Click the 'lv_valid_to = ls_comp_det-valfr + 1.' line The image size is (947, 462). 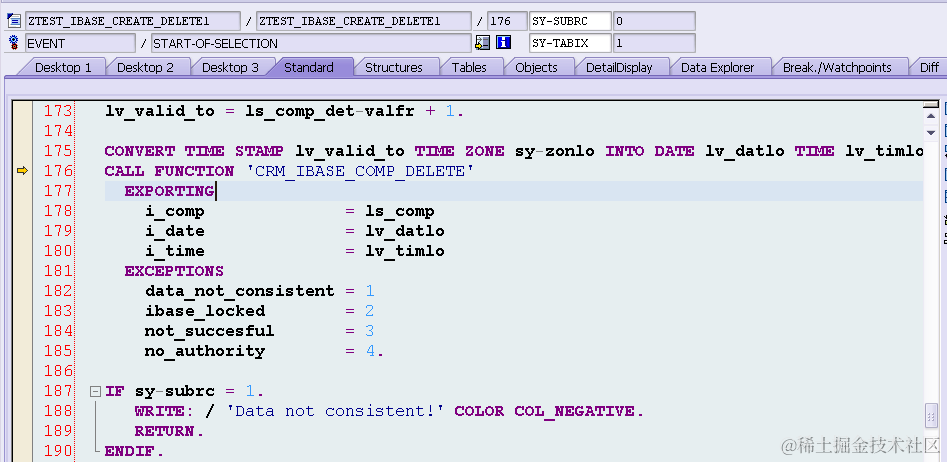pos(284,111)
